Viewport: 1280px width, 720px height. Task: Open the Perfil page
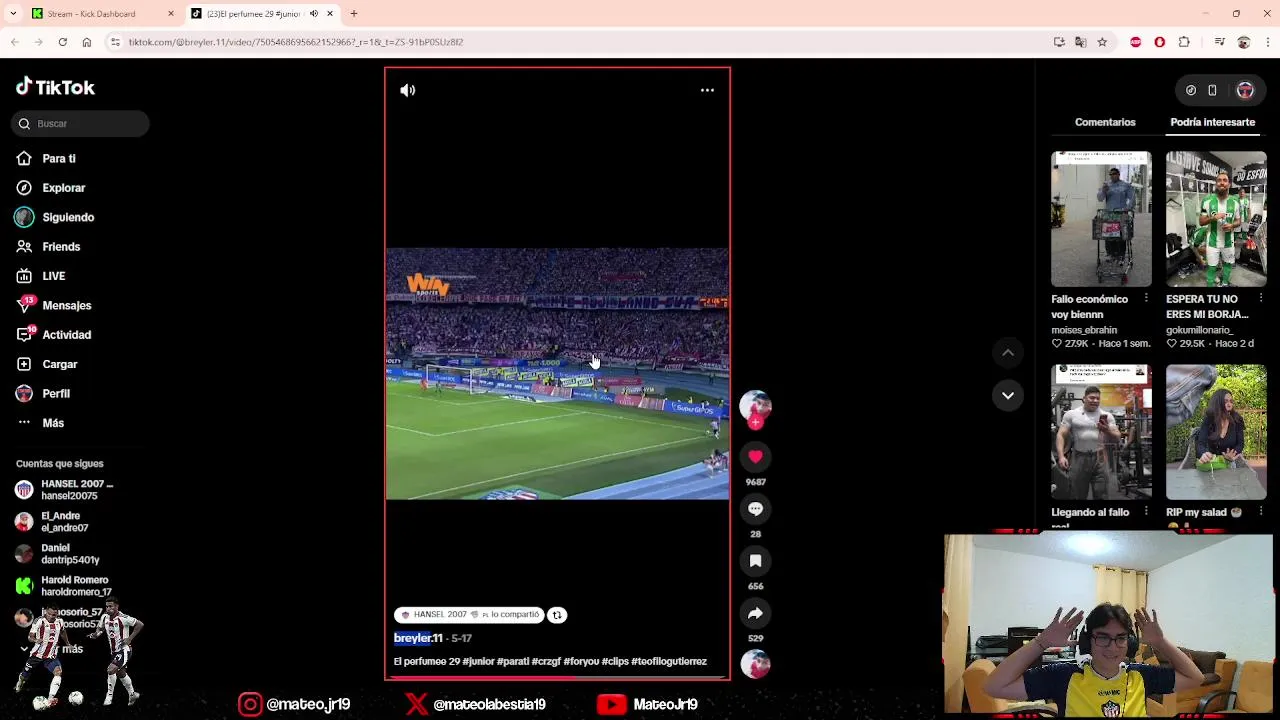[x=43, y=393]
